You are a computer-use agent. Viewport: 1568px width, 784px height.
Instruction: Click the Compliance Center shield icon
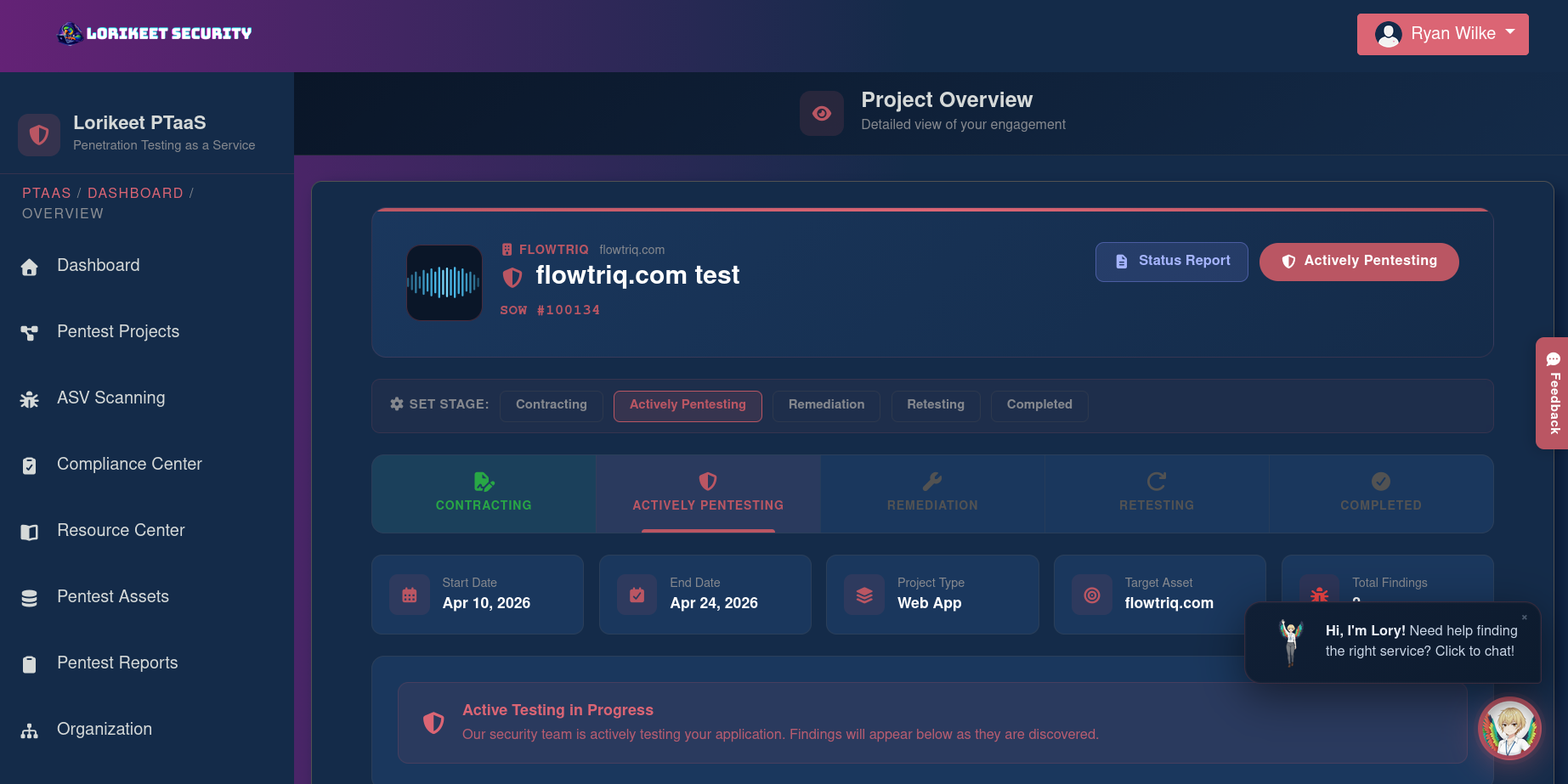[x=29, y=465]
